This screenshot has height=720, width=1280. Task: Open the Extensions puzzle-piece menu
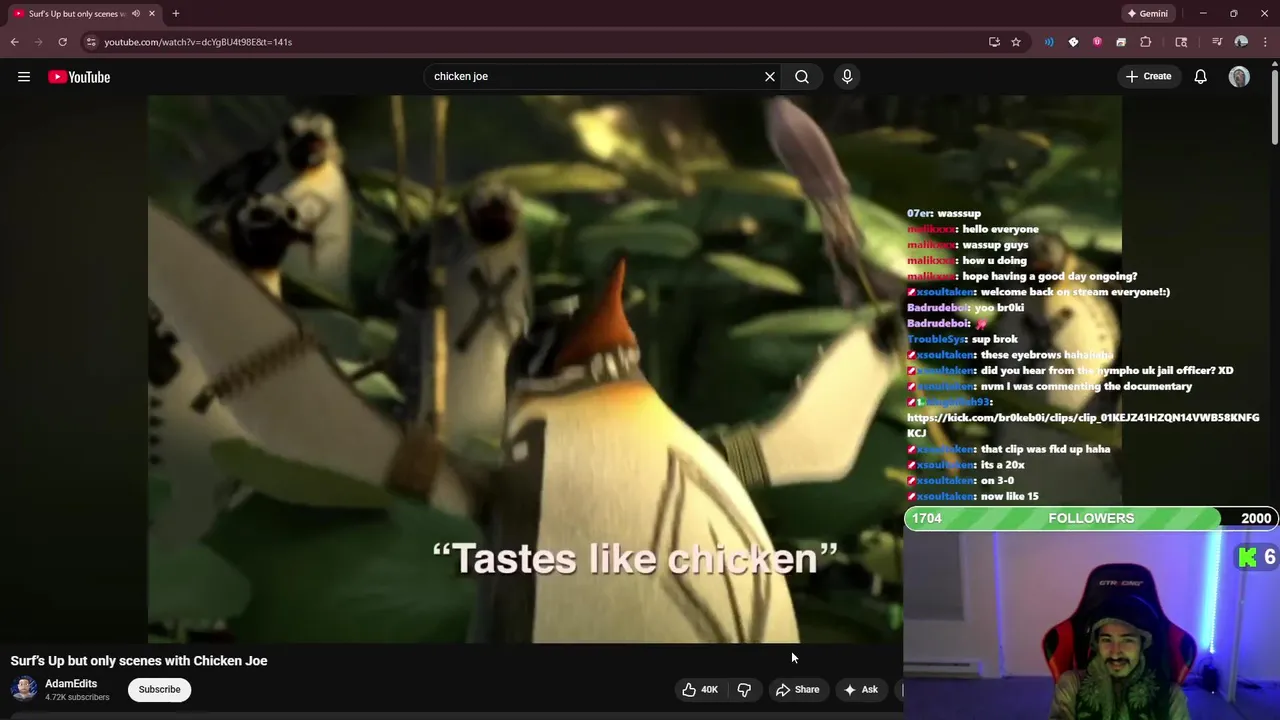pyautogui.click(x=1146, y=42)
